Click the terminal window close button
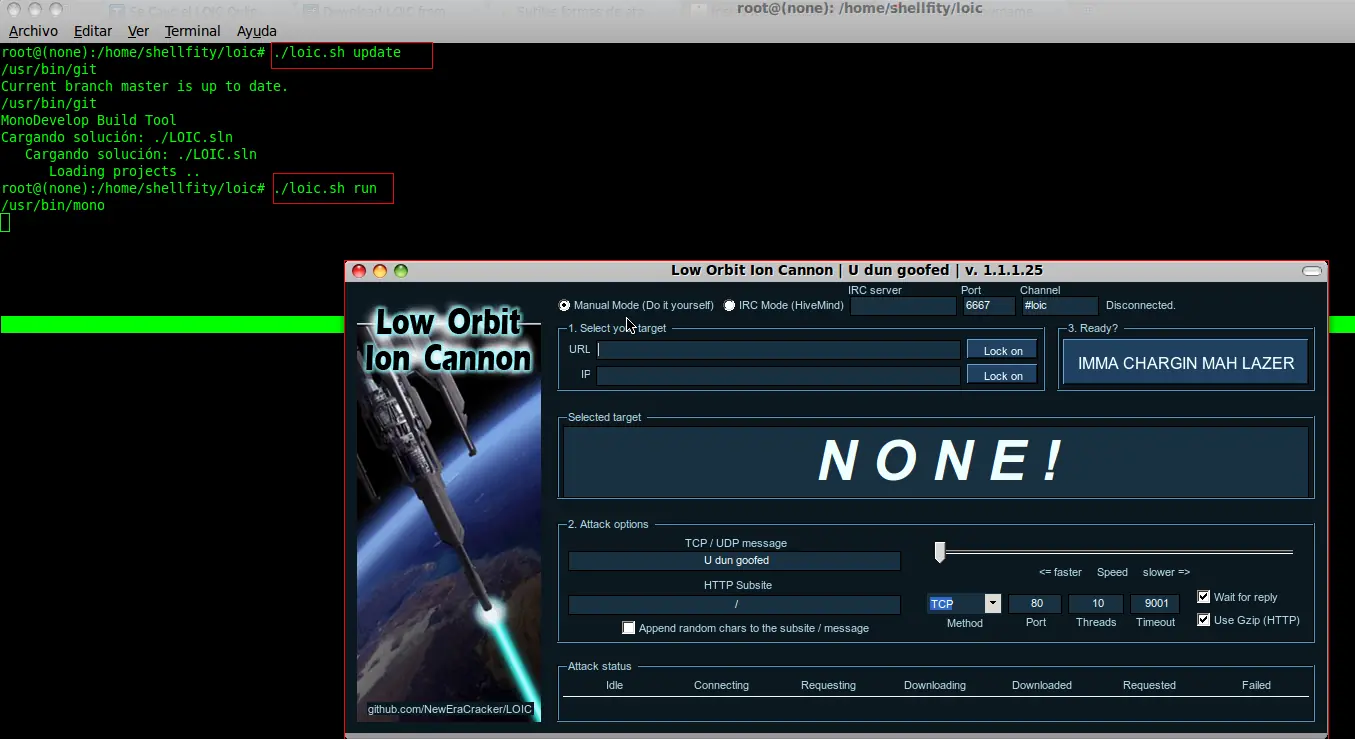Screen dimensions: 1355x740 (14, 9)
